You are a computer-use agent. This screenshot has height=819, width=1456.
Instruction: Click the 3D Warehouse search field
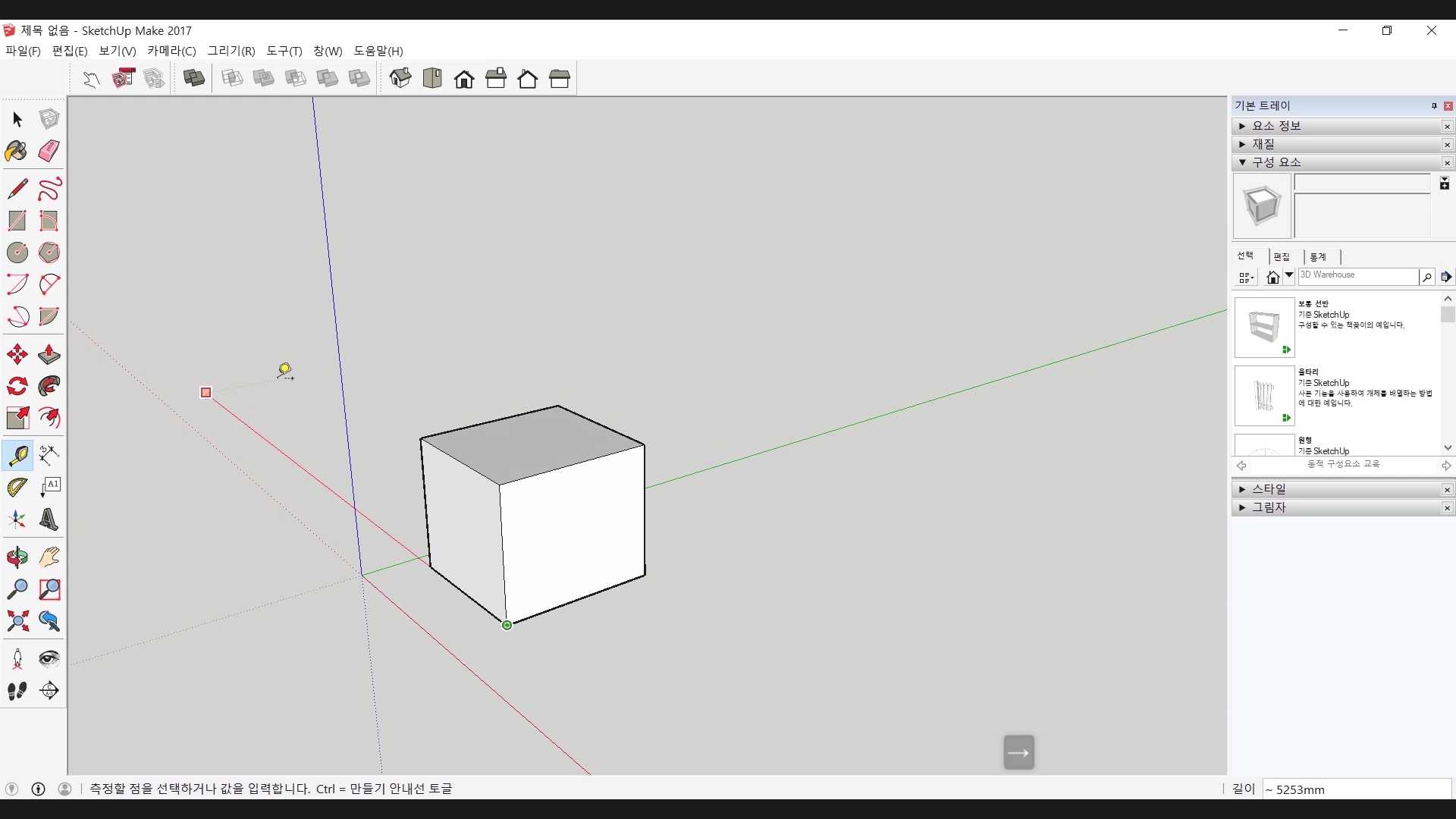tap(1357, 276)
